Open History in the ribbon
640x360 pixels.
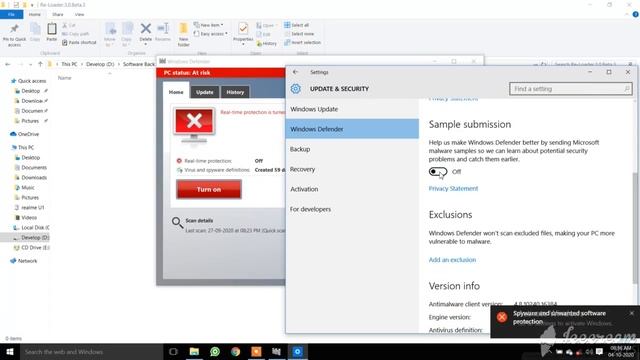[x=267, y=43]
